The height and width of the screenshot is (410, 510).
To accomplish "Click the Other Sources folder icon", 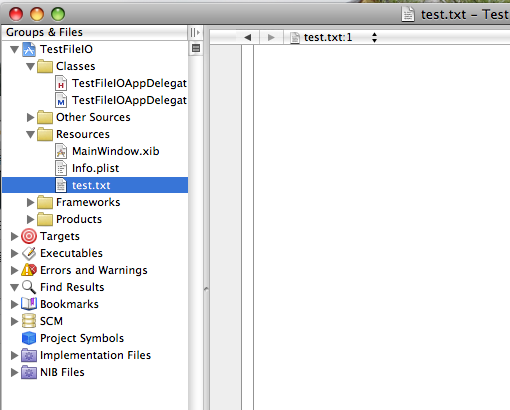I will [x=45, y=117].
